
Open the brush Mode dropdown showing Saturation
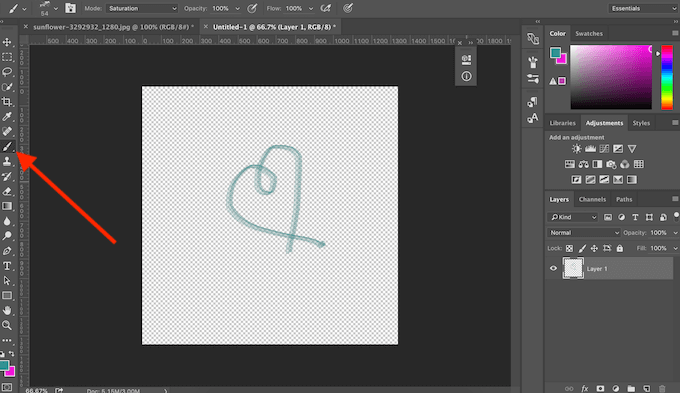[x=142, y=8]
